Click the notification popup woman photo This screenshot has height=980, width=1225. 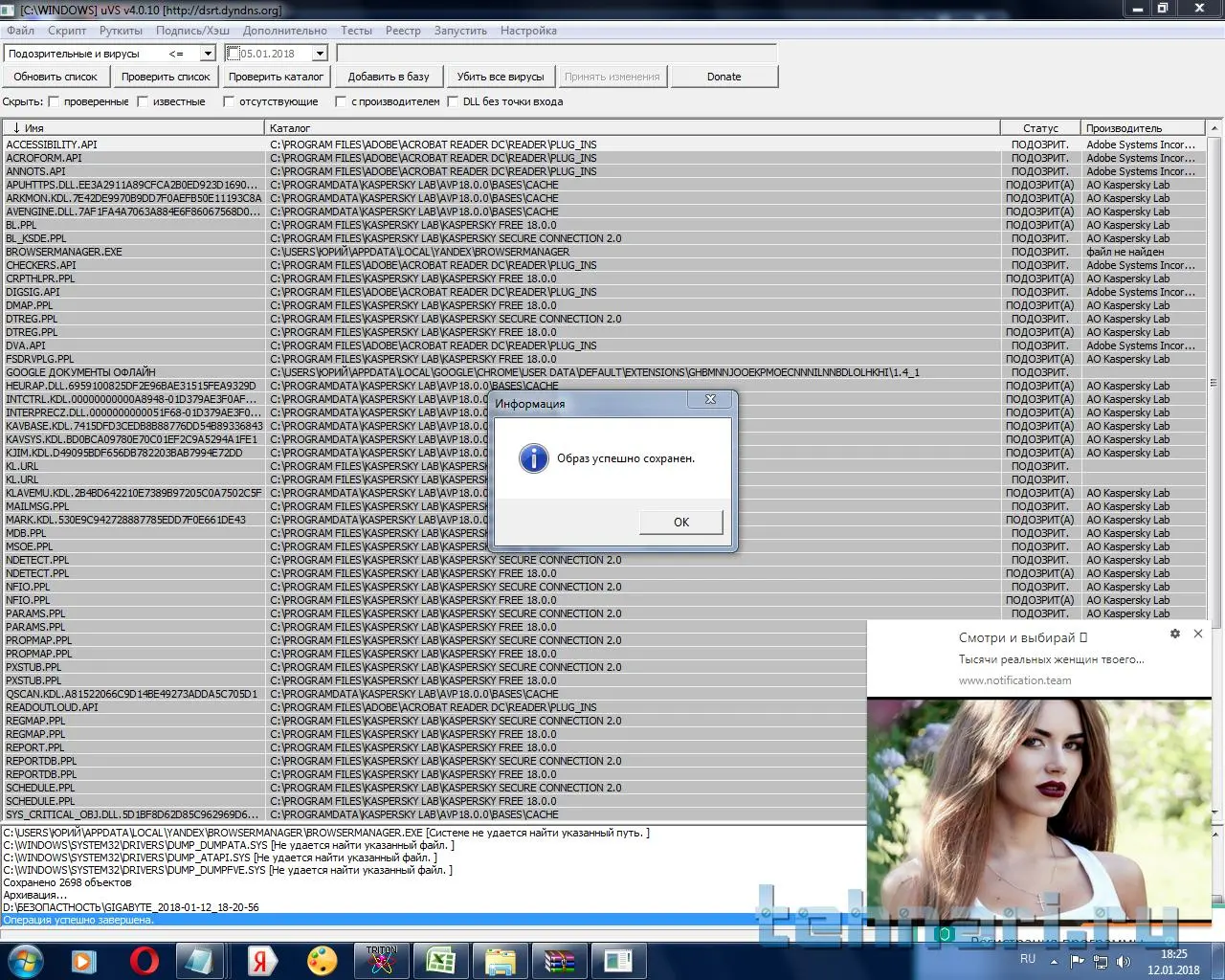1039,809
